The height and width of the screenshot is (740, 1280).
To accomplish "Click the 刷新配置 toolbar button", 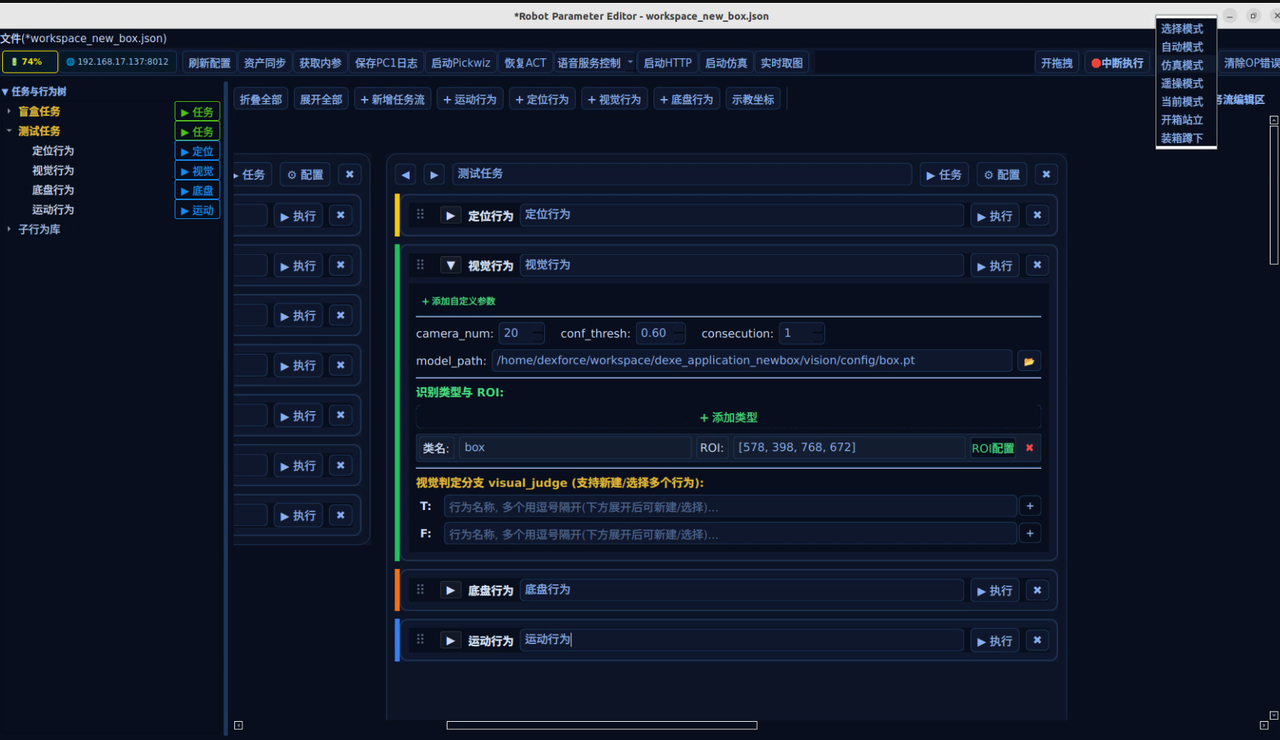I will click(x=209, y=63).
